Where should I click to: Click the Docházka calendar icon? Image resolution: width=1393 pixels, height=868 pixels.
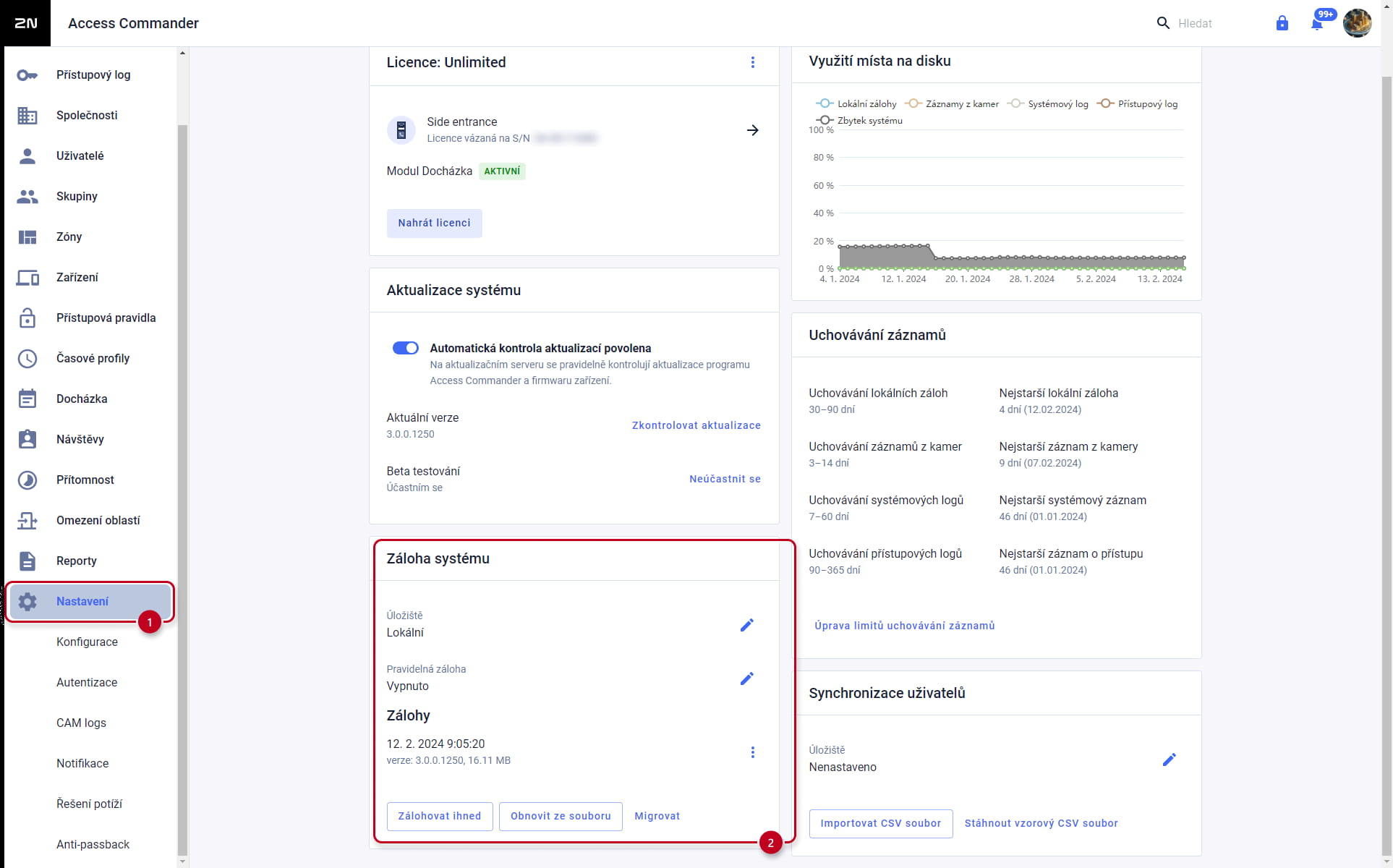point(27,399)
